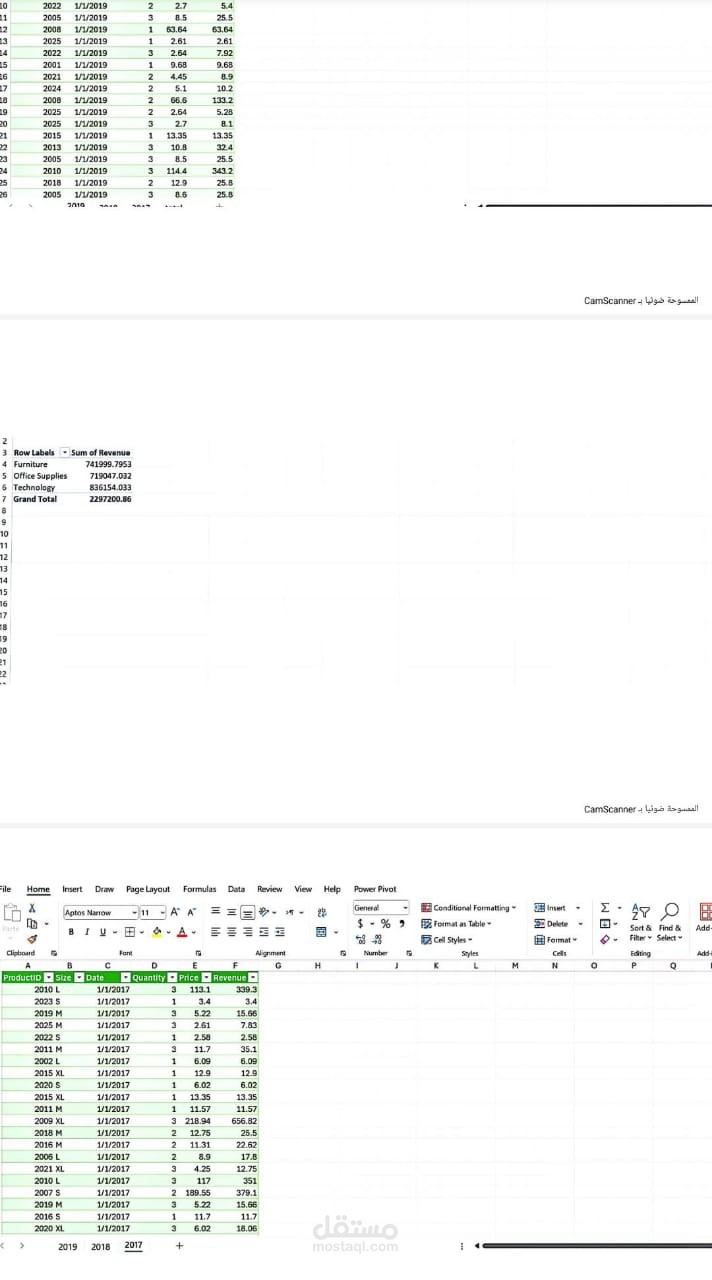Toggle Underline formatting

(102, 932)
